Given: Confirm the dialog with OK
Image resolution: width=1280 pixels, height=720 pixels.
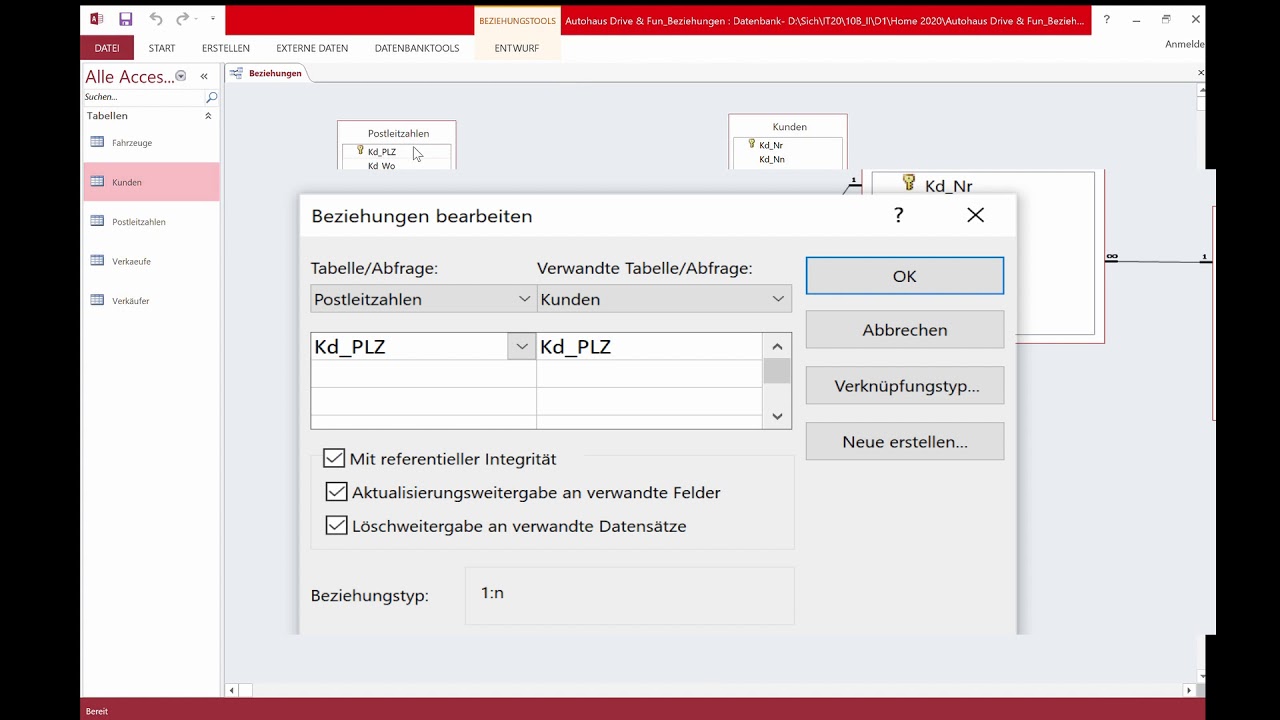Looking at the screenshot, I should coord(905,276).
